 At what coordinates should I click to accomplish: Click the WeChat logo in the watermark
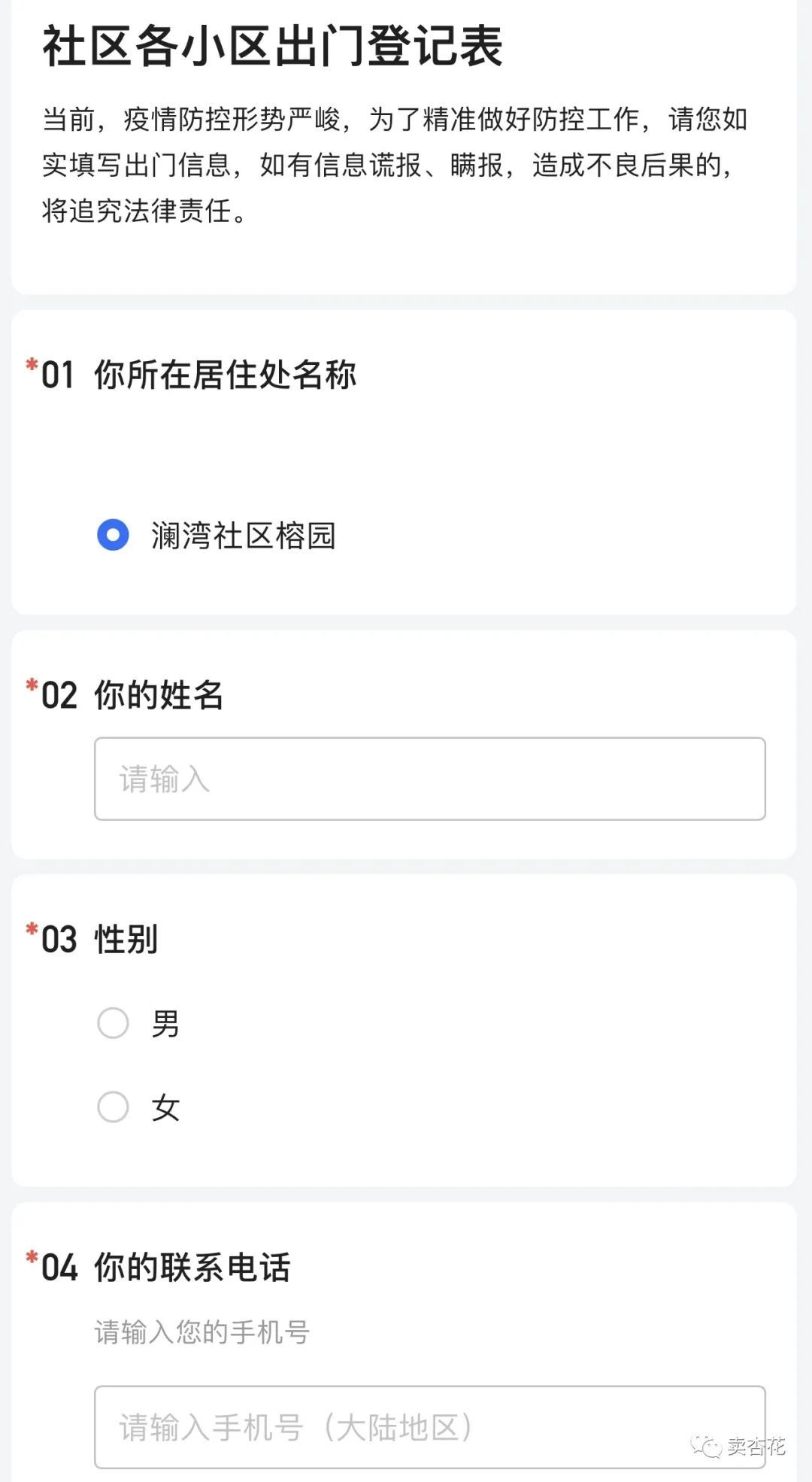pyautogui.click(x=706, y=1446)
